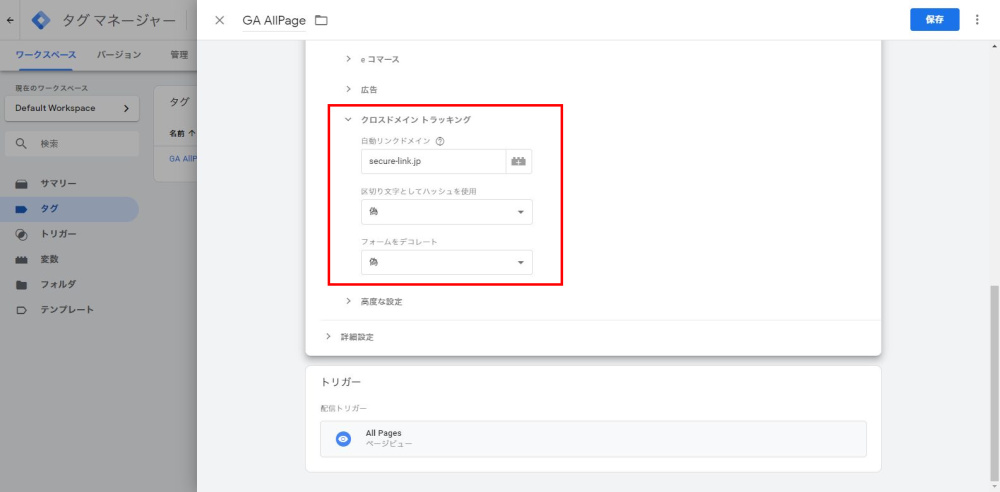Collapse the クロスドメイン トラッキング section
The width and height of the screenshot is (1000, 492).
tap(348, 120)
